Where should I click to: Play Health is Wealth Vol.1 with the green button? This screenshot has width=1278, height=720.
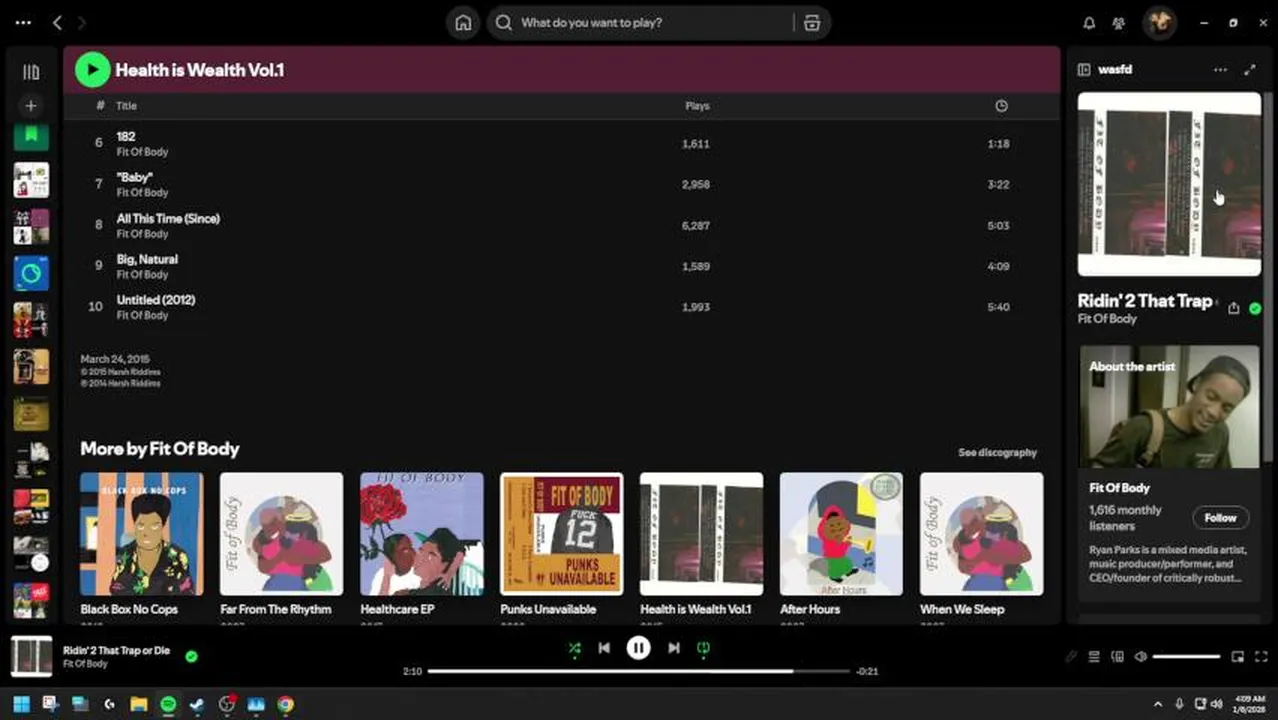pos(92,70)
